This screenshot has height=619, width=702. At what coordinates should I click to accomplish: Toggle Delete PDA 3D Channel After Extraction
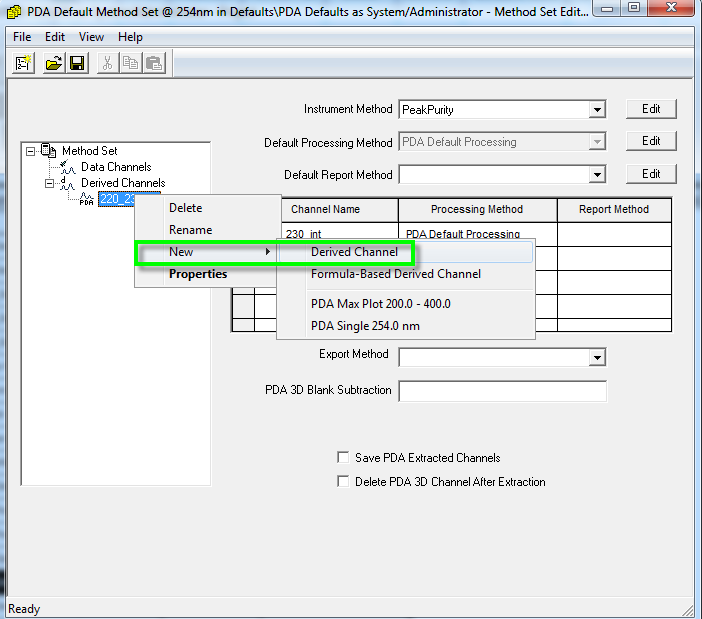click(344, 482)
